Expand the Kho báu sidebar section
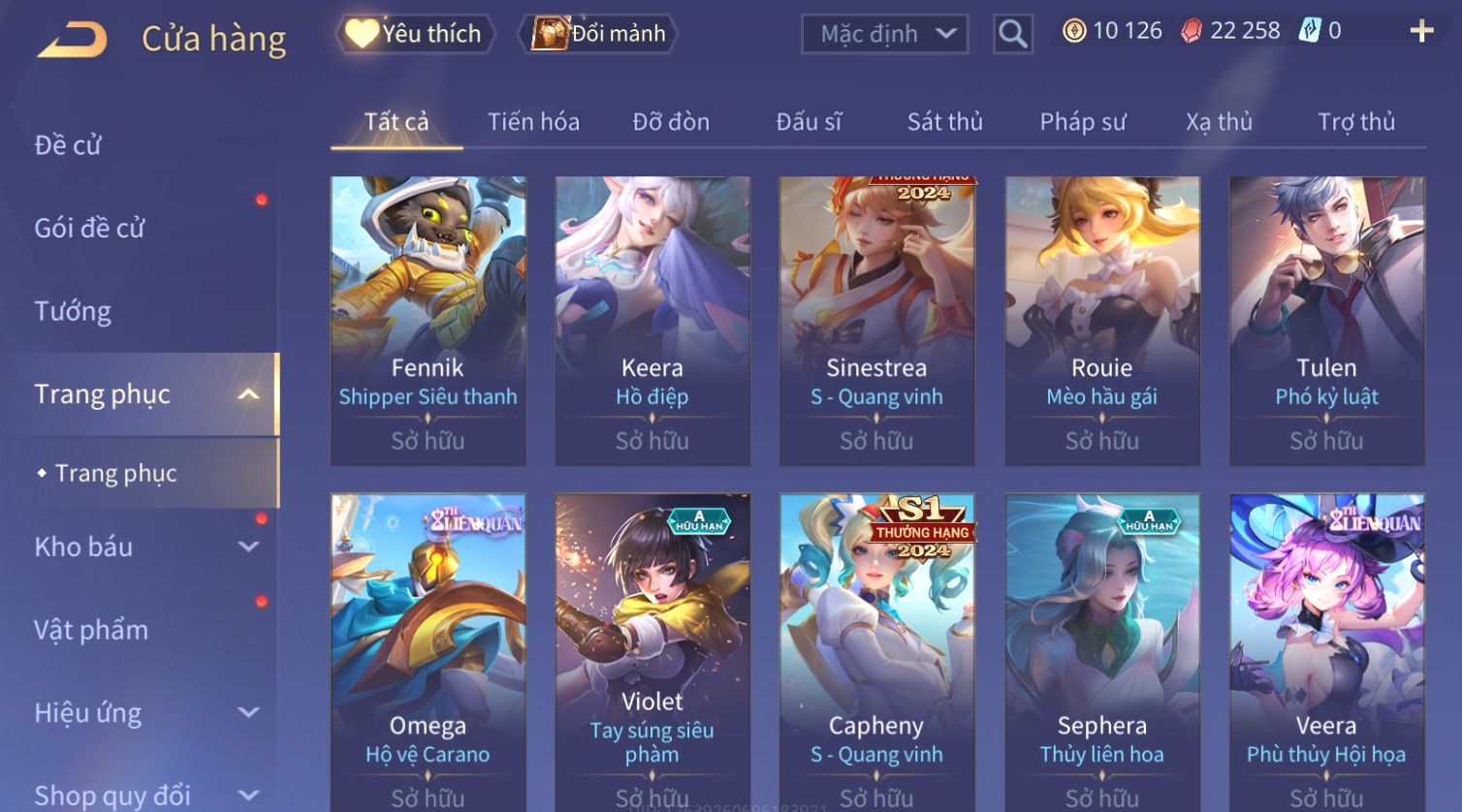1462x812 pixels. pos(248,547)
